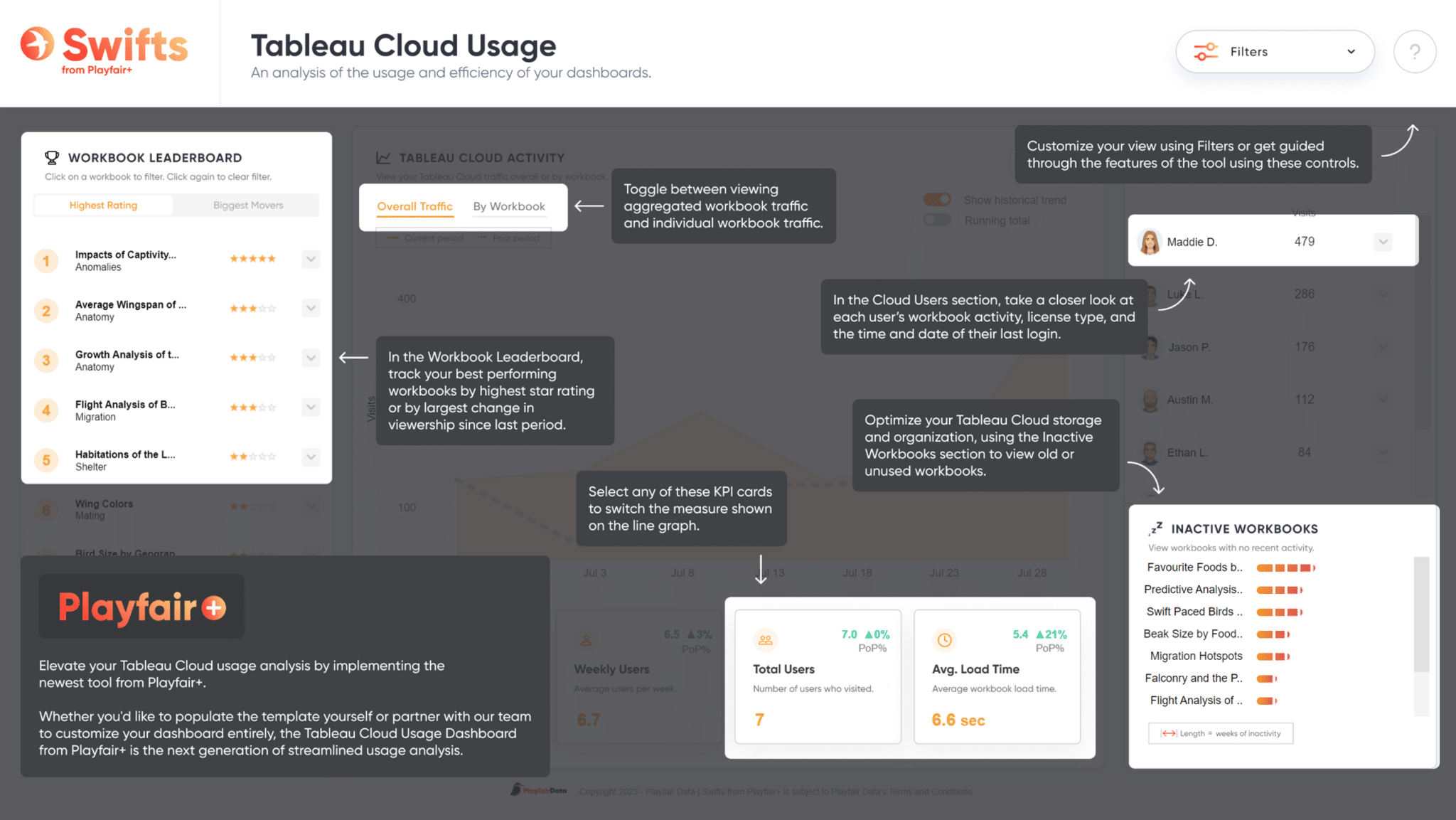
Task: Click the sleep icon next to Inactive Workbooks
Action: [x=1156, y=528]
